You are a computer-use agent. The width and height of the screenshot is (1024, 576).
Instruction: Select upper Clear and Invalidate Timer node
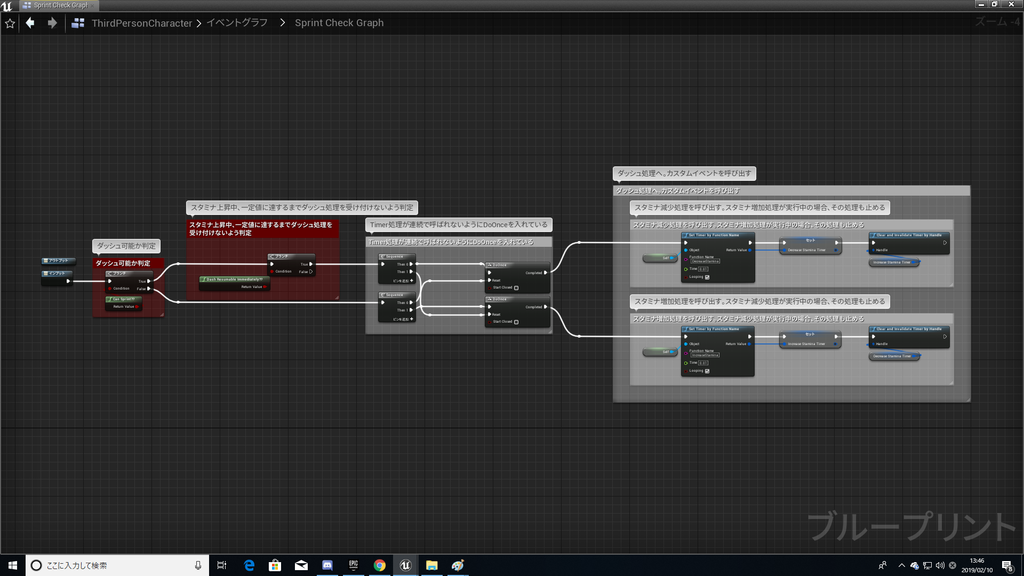coord(908,243)
